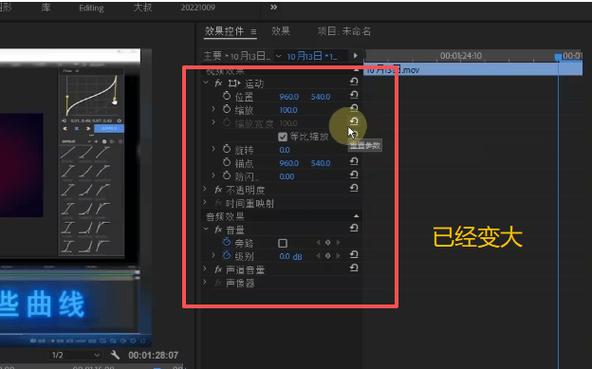Enable the 旁路 bypass checkbox

click(x=282, y=243)
